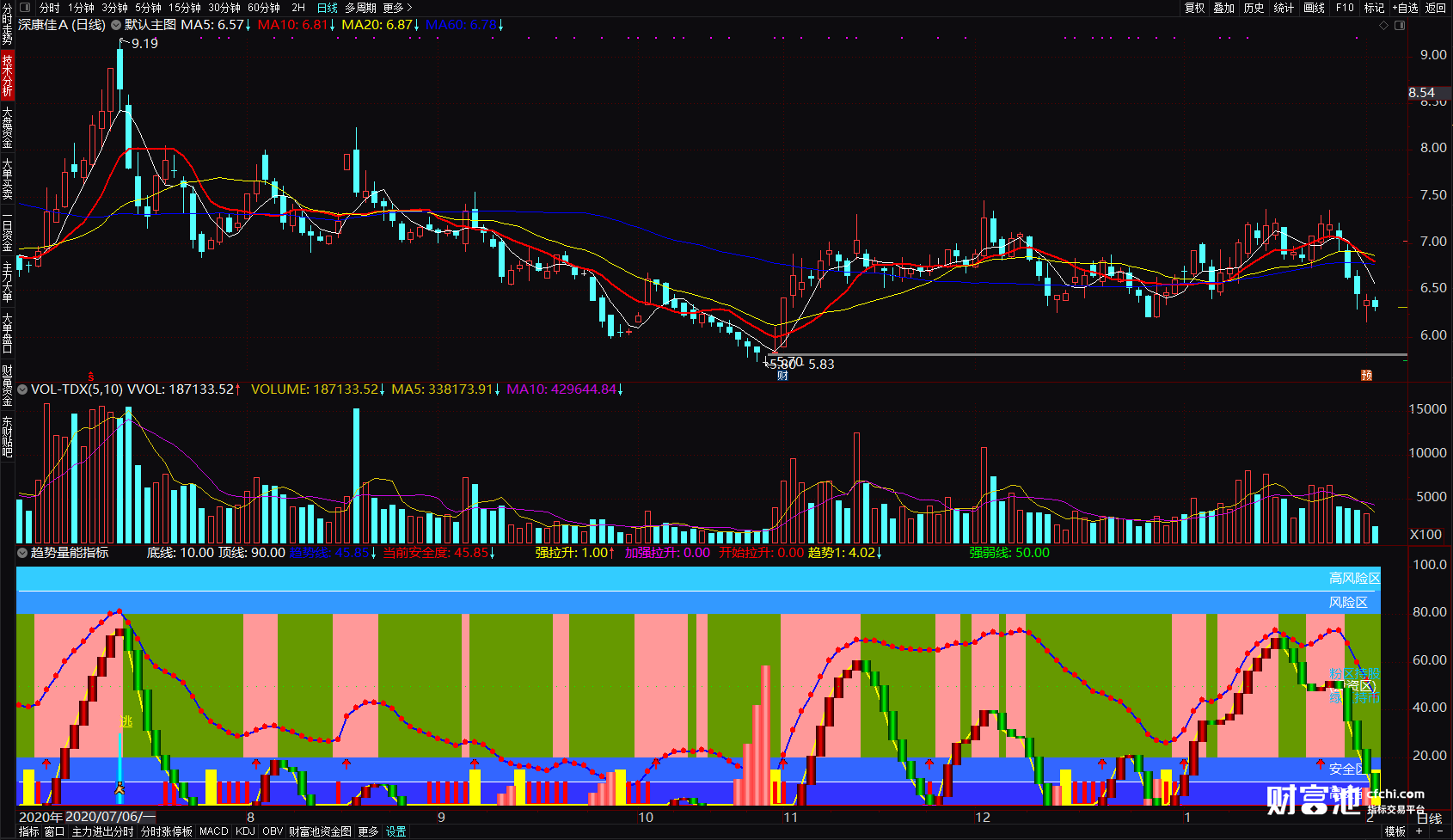
Task: Switch to the 60分钟 period
Action: point(264,8)
